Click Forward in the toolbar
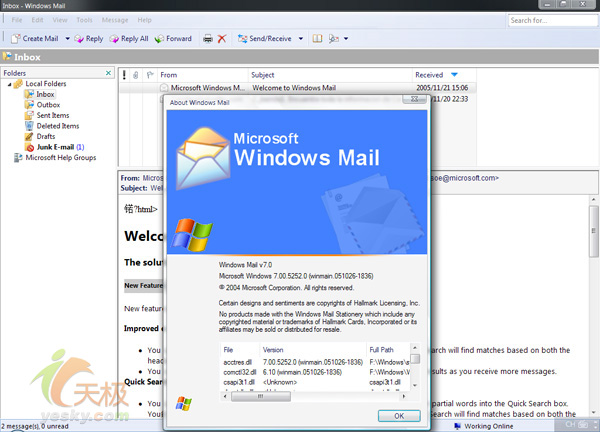Image resolution: width=600 pixels, height=432 pixels. tap(173, 39)
